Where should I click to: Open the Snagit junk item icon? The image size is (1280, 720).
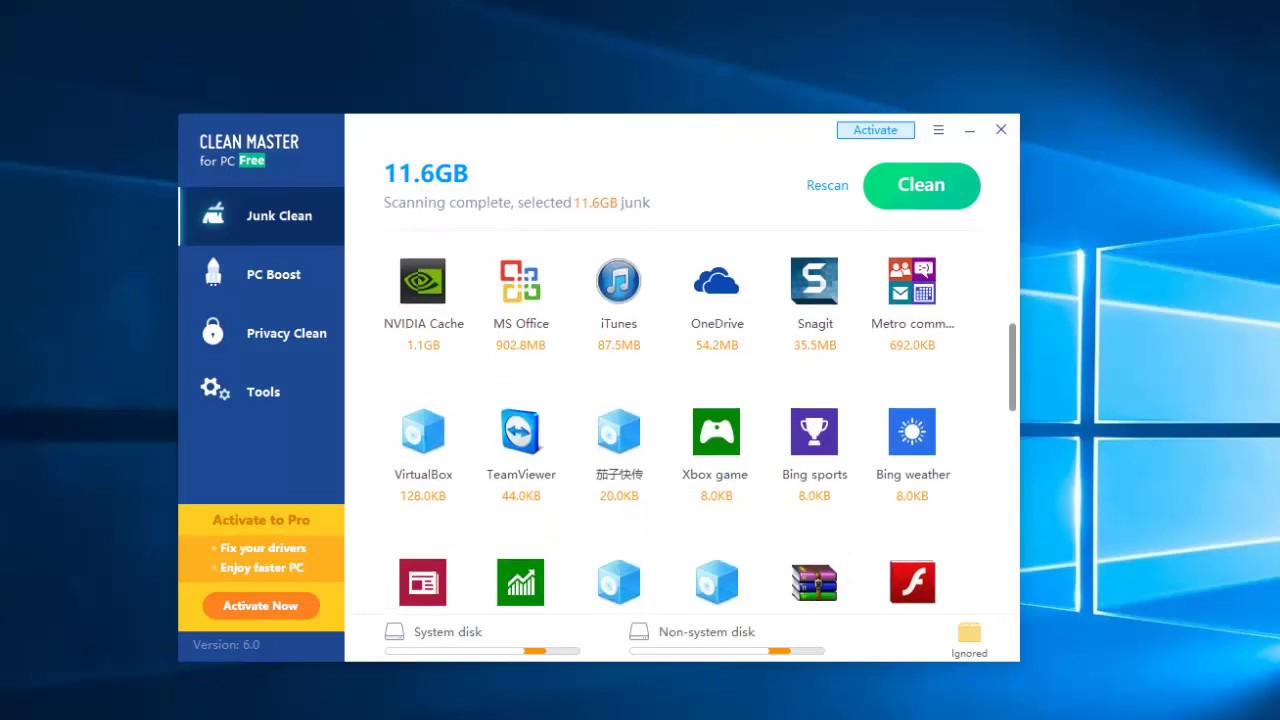[x=814, y=281]
